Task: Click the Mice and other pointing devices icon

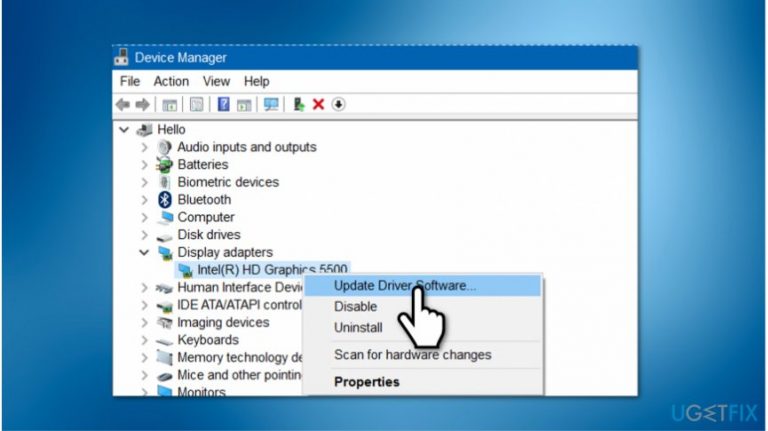Action: [165, 376]
